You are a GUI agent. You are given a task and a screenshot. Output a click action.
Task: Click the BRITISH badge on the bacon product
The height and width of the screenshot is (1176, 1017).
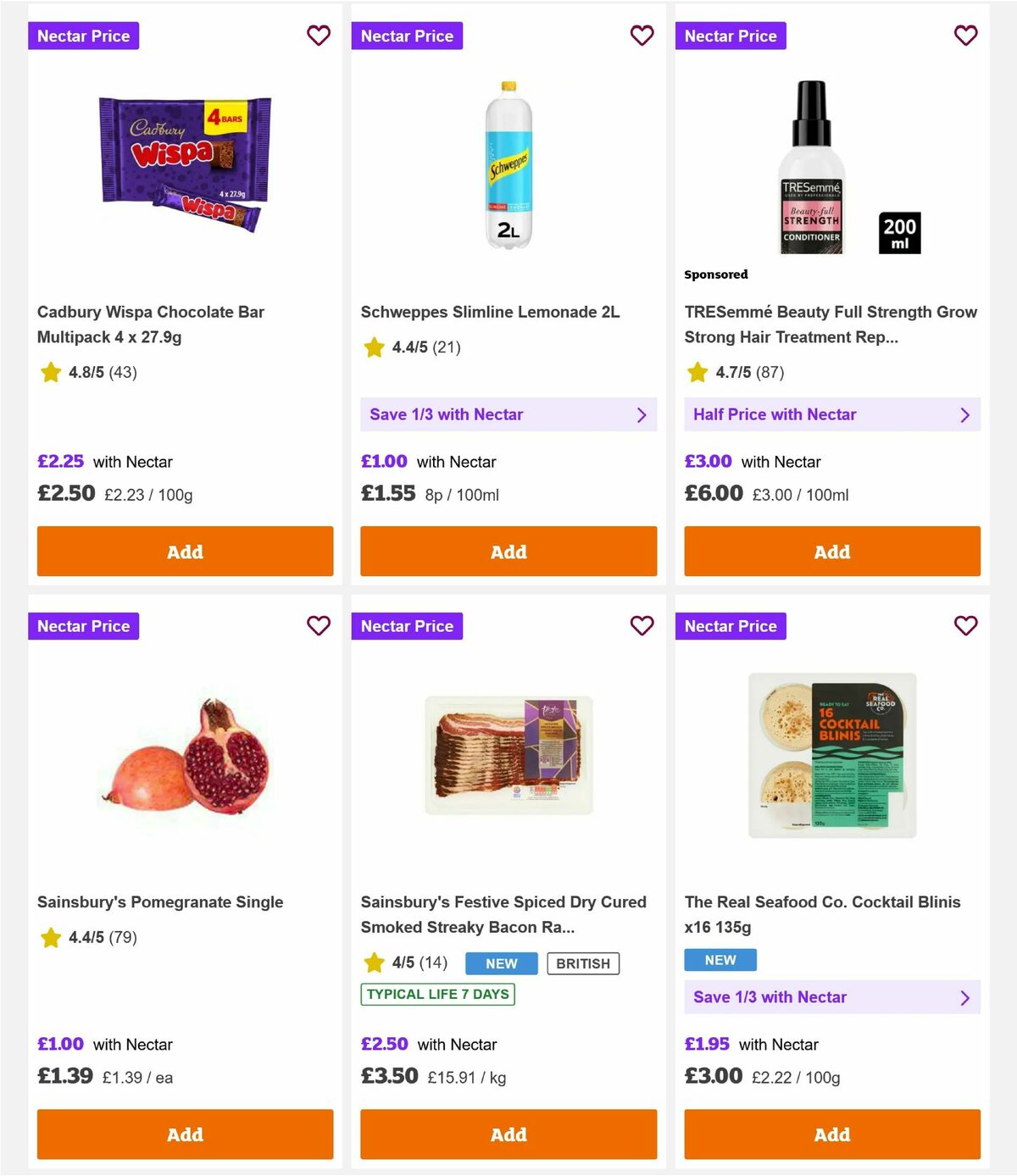coord(582,962)
